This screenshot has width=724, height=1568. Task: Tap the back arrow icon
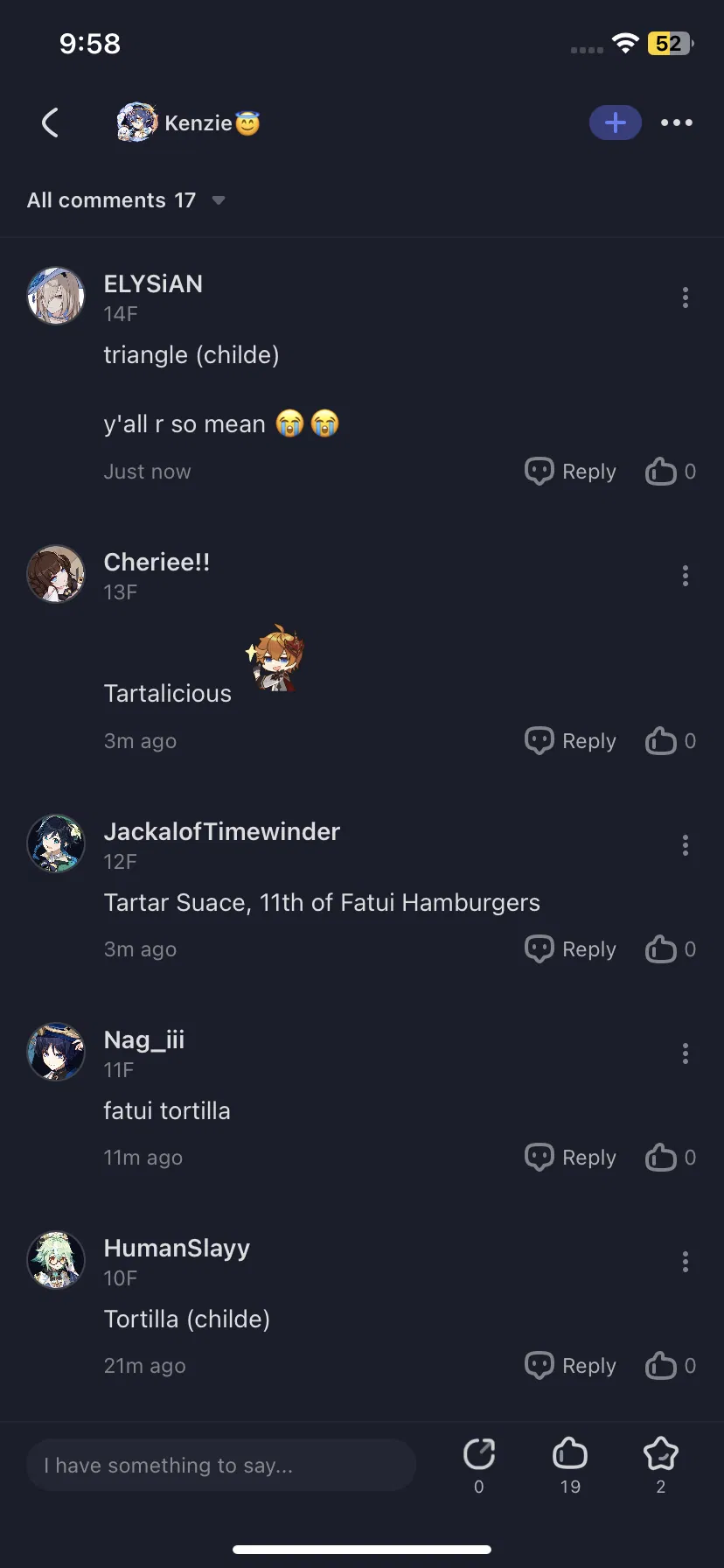tap(51, 123)
